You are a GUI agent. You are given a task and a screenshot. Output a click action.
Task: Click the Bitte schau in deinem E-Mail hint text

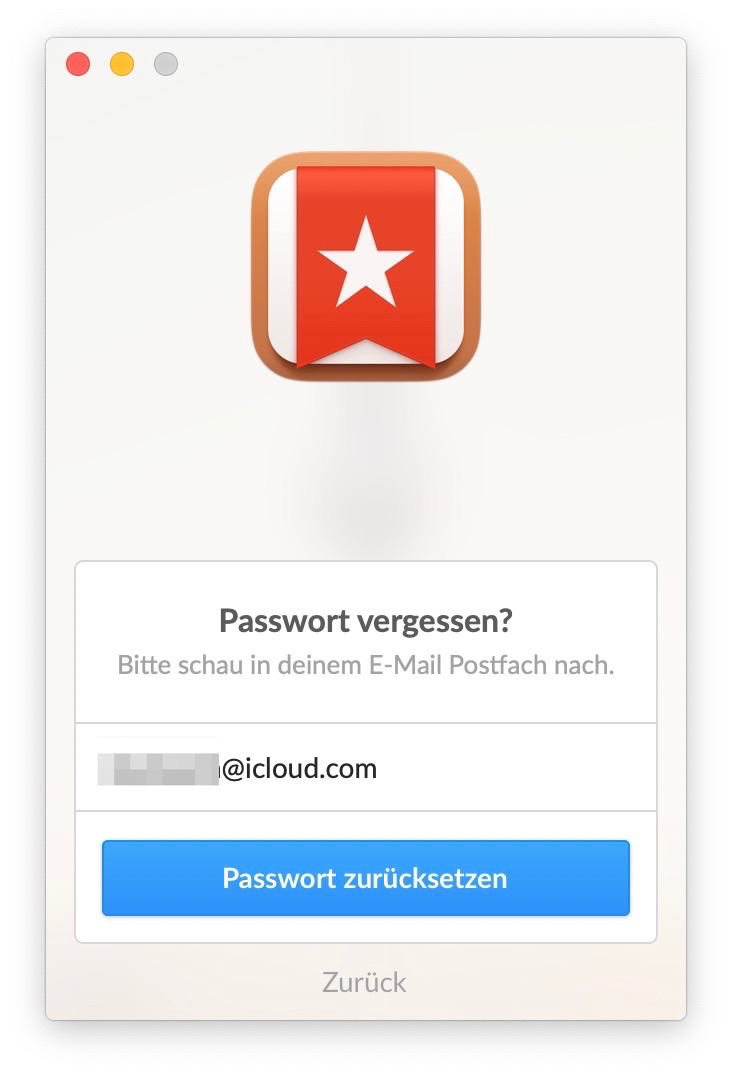click(366, 665)
